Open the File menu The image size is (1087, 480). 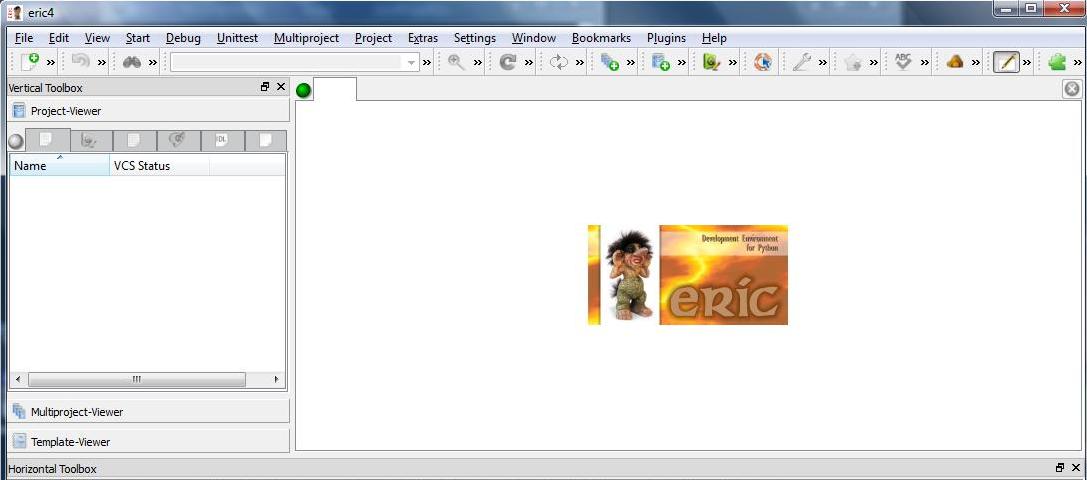(24, 38)
